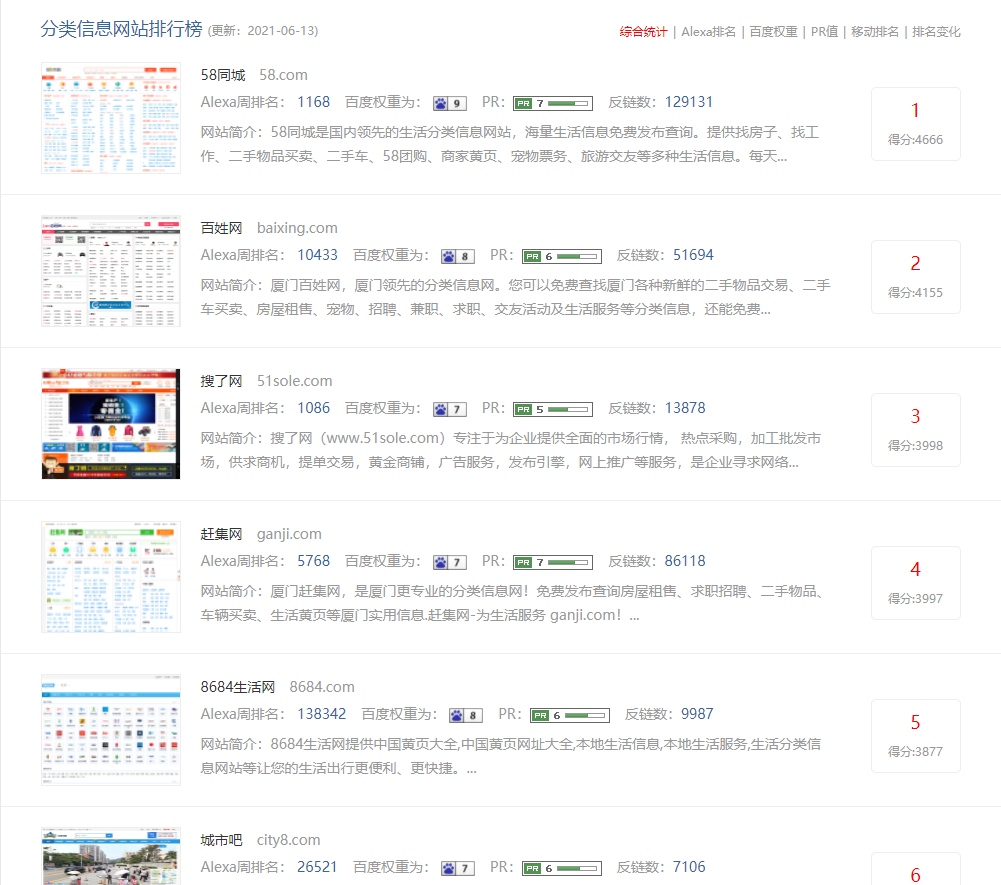This screenshot has height=885, width=1001.
Task: Click the rank 2 score box 得分:4155
Action: pyautogui.click(x=915, y=277)
